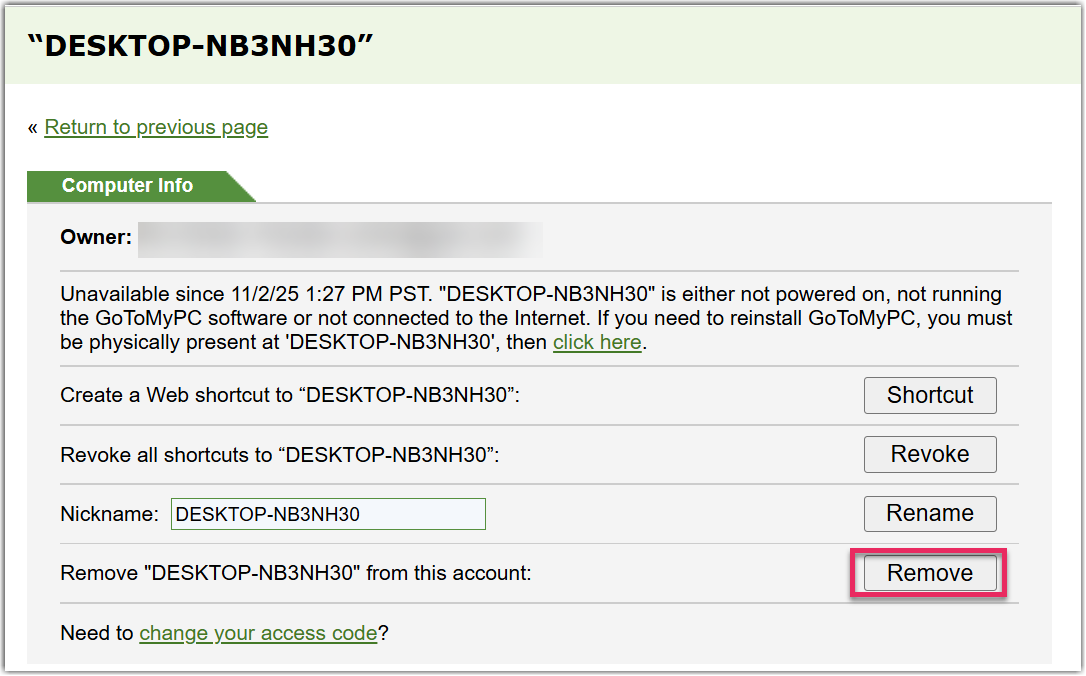1086x676 pixels.
Task: Click the Remove from this account label
Action: click(x=296, y=573)
